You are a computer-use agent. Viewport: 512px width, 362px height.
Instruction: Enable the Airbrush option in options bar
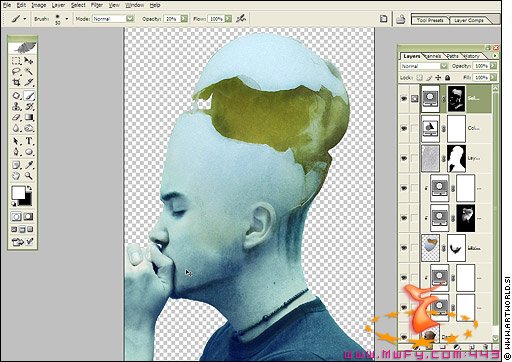point(241,19)
